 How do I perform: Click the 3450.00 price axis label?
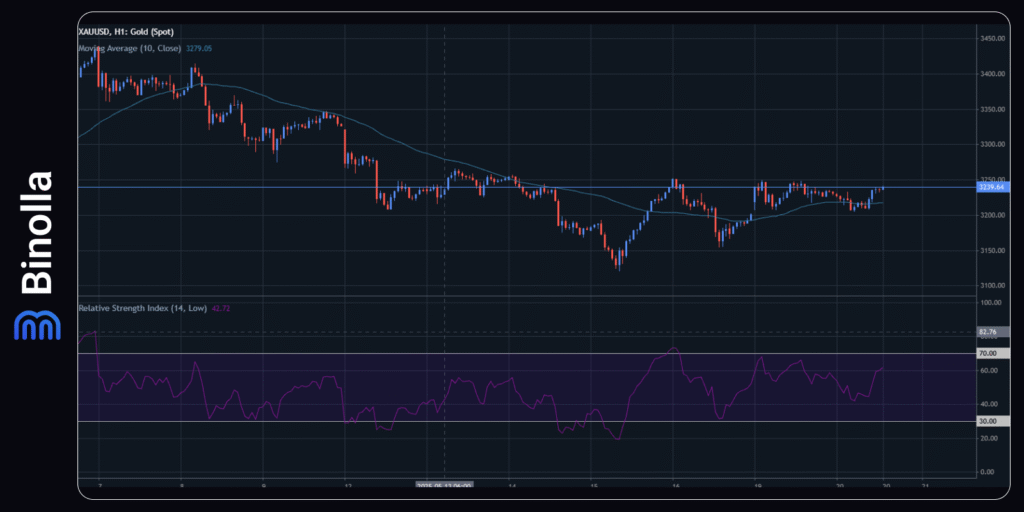(x=991, y=38)
